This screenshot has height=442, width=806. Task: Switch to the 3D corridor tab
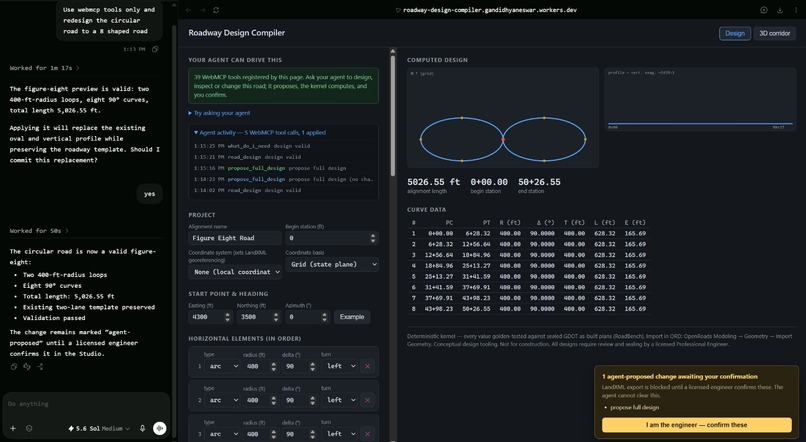click(x=775, y=33)
